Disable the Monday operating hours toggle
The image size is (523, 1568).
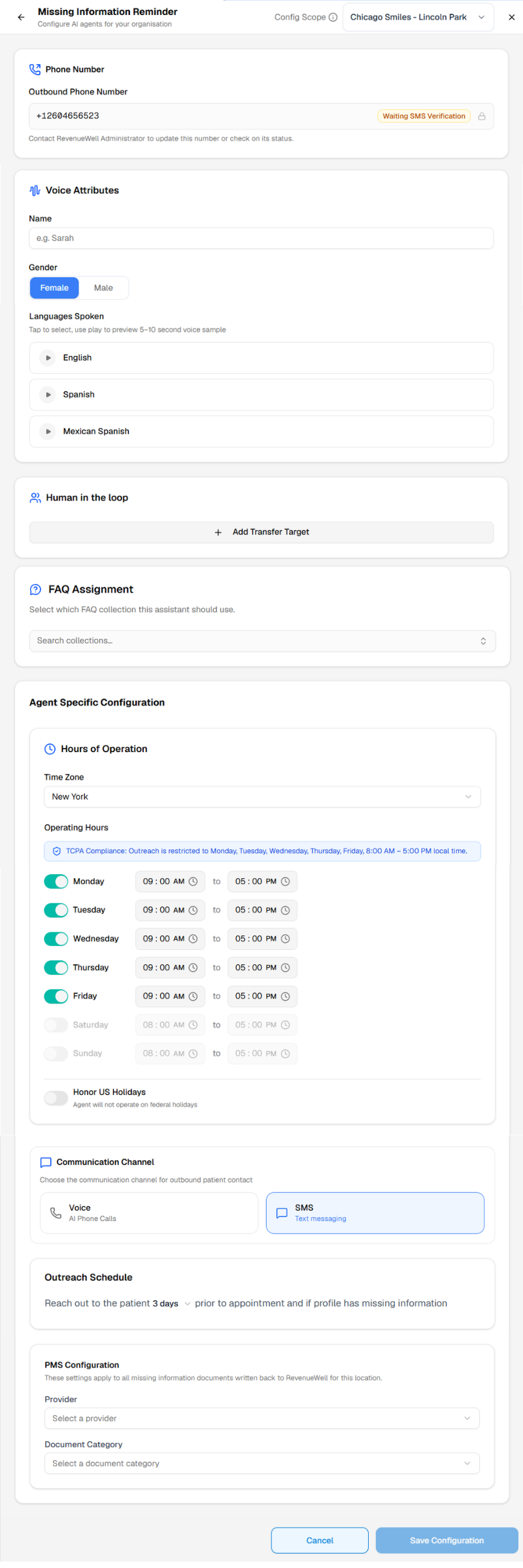[56, 881]
